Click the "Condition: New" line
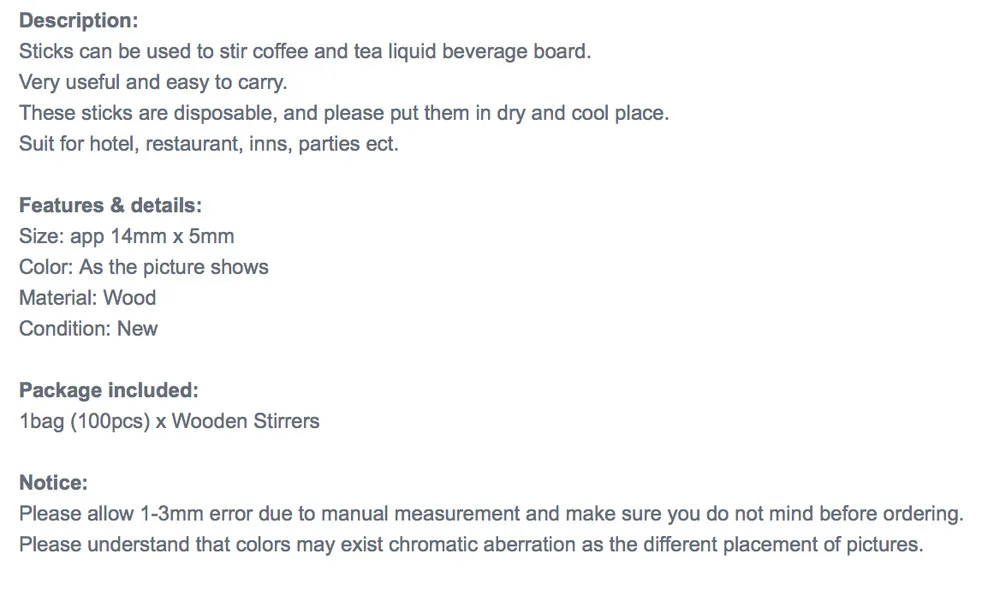The image size is (1000, 590). [88, 328]
